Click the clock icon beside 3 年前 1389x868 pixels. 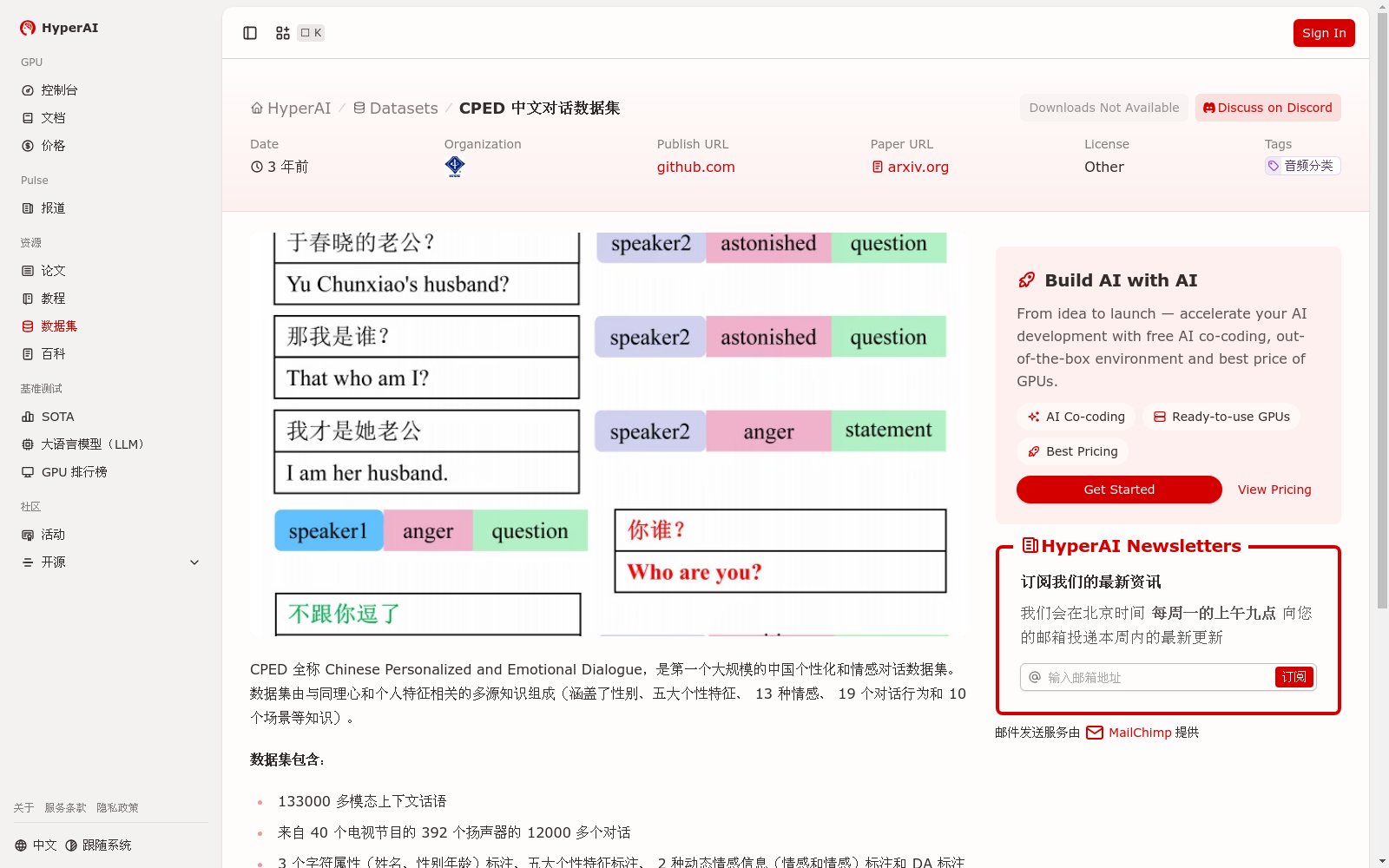click(x=257, y=167)
